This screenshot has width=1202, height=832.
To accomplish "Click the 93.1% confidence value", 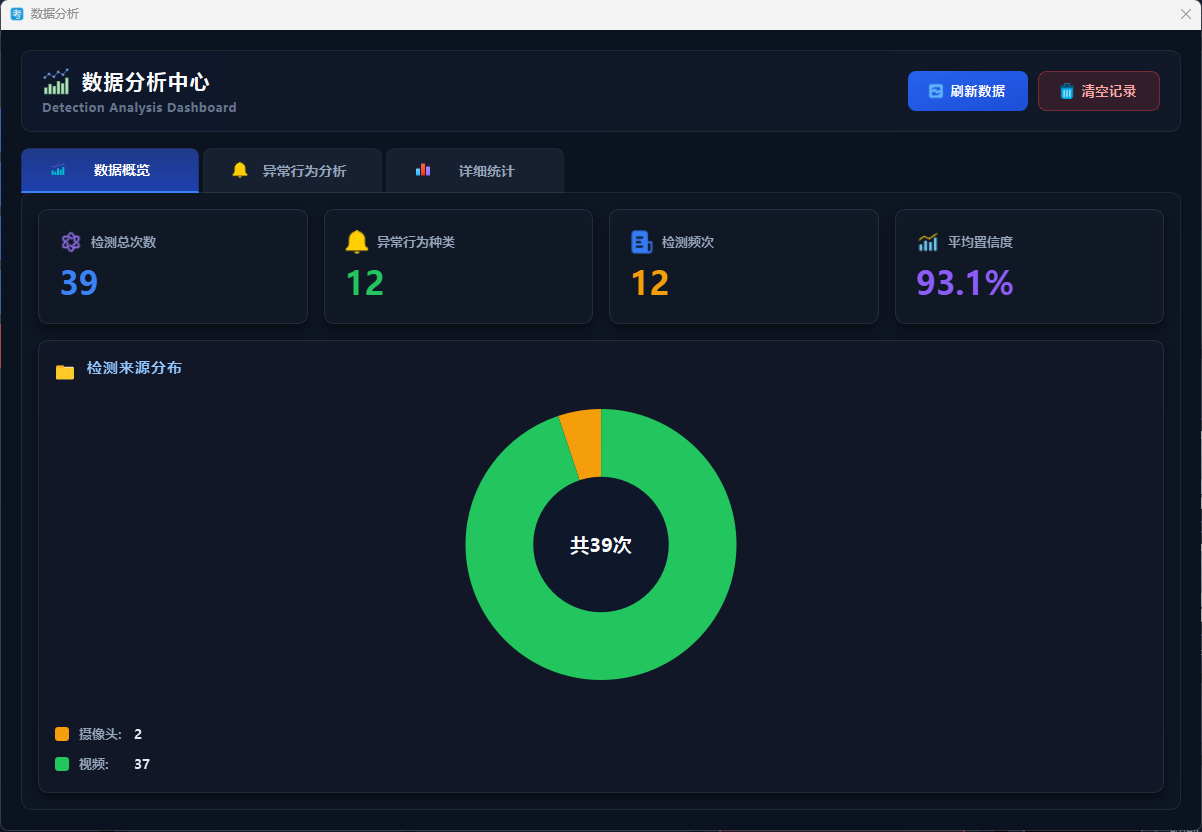I will coord(964,283).
